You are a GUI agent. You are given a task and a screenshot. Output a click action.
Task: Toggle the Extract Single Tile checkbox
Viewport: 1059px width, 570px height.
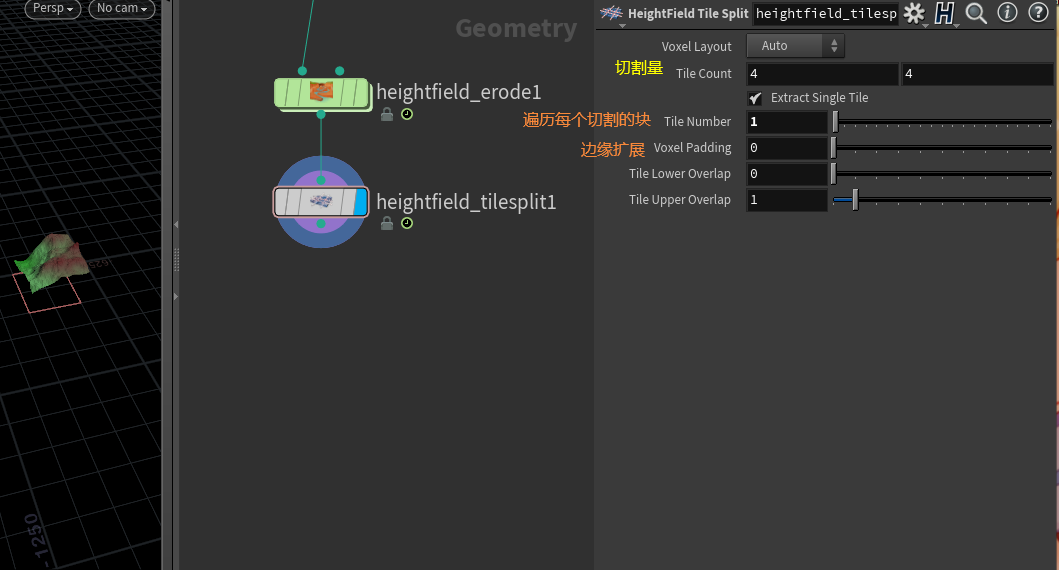tap(755, 98)
